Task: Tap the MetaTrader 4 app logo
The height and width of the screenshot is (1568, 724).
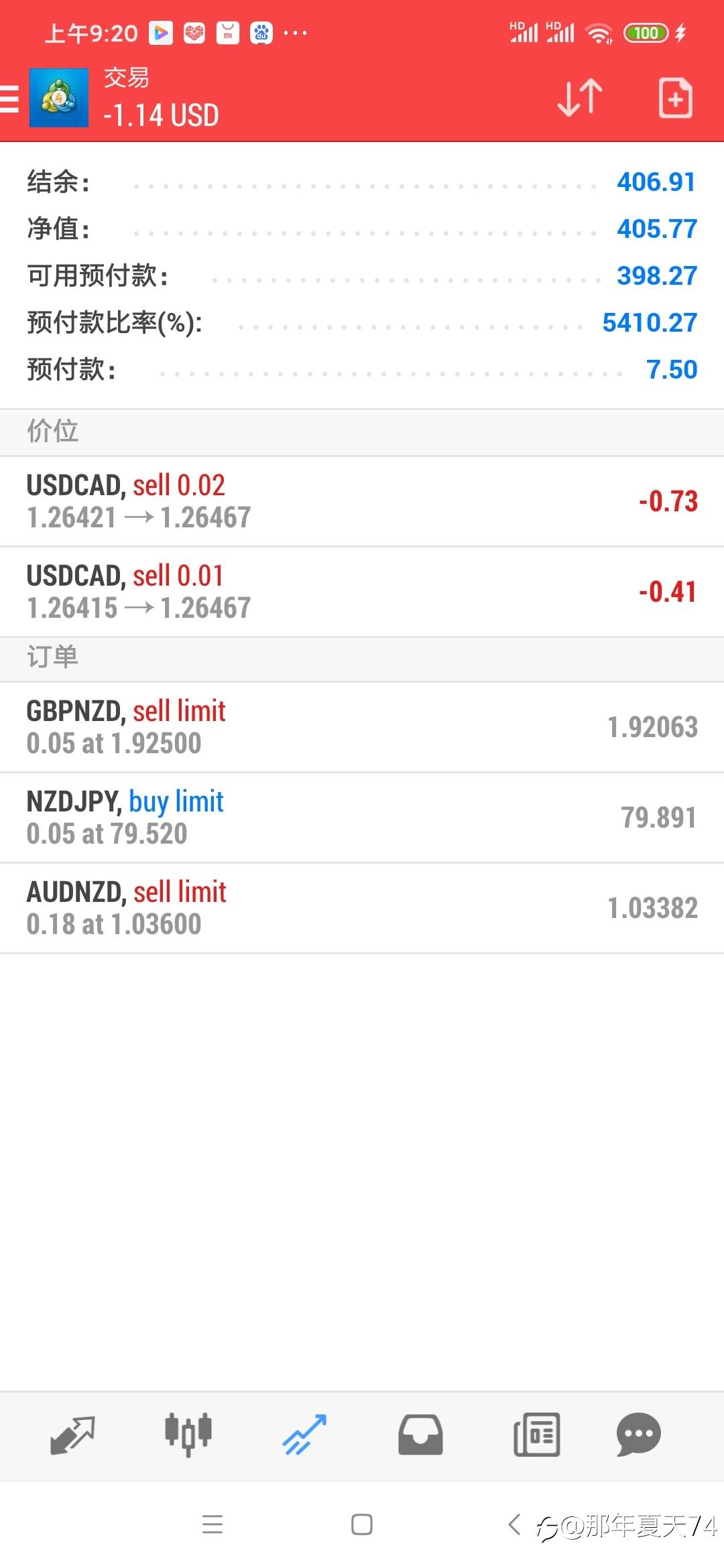Action: click(59, 98)
